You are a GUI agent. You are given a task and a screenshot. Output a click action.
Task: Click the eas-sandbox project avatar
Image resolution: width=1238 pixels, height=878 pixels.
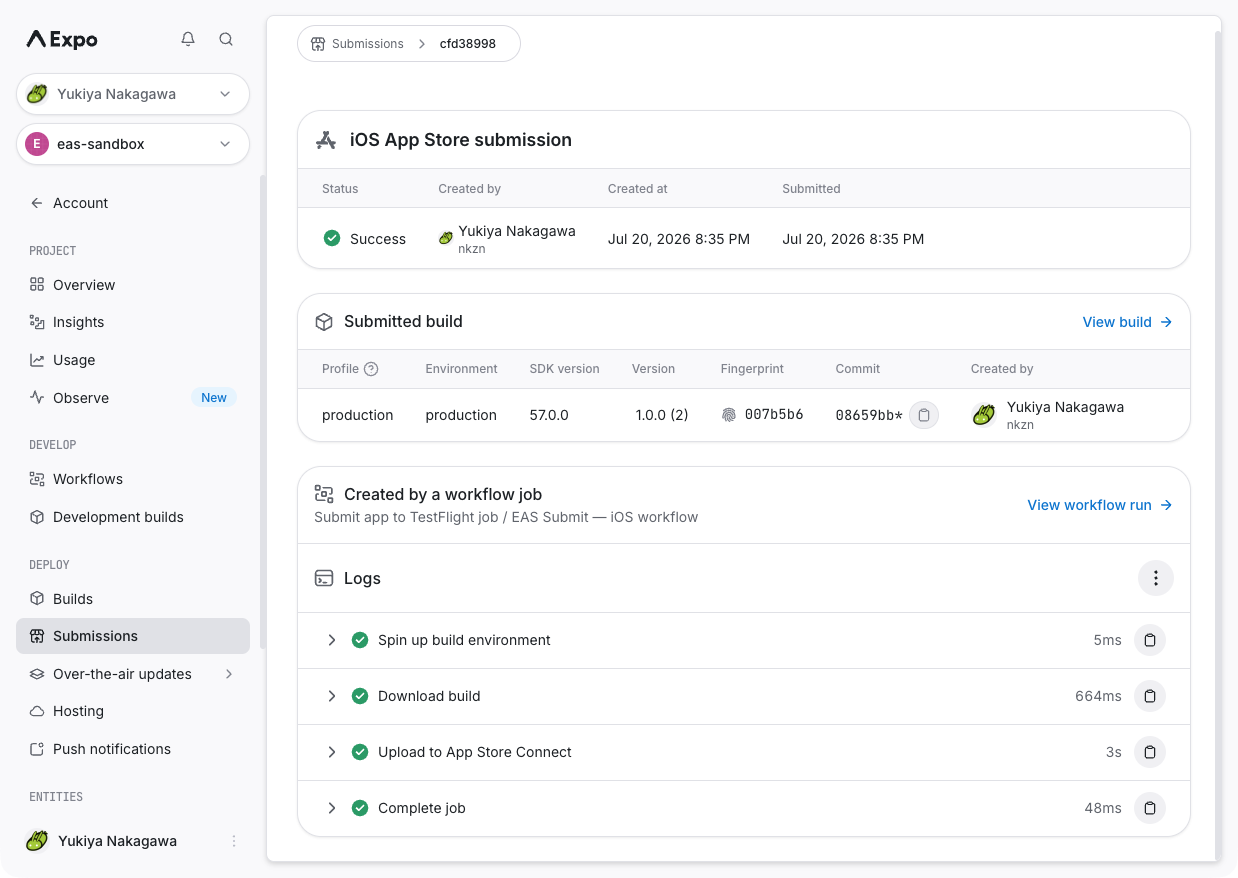point(37,144)
